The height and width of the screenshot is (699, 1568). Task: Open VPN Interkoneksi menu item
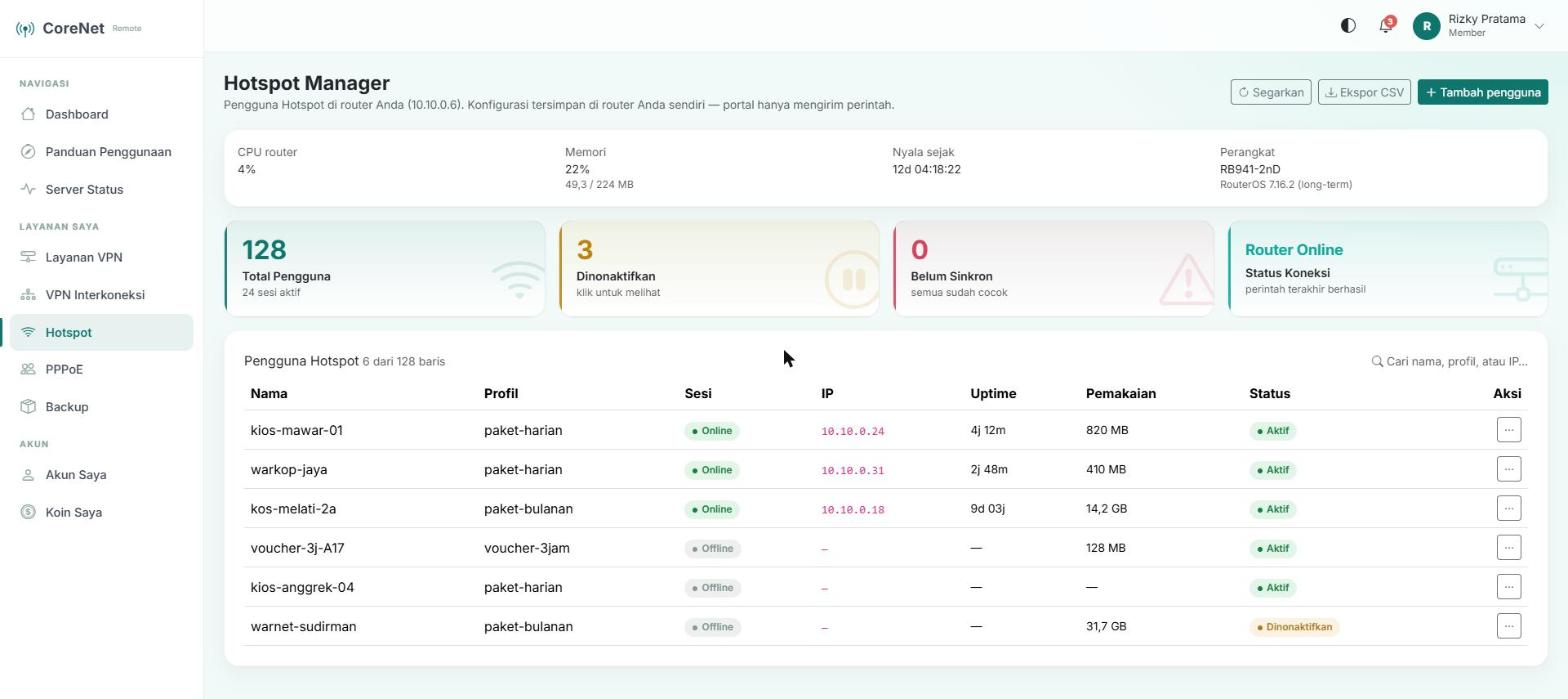point(101,295)
